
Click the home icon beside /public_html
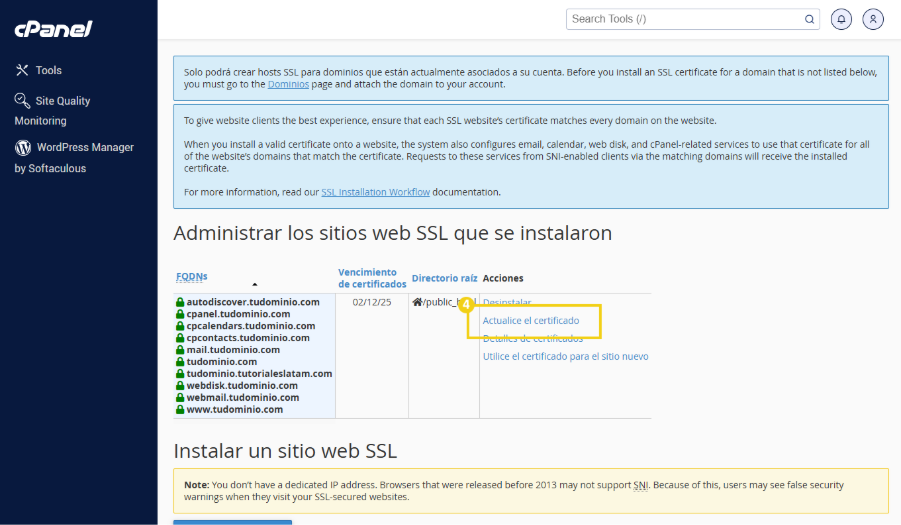coord(417,302)
